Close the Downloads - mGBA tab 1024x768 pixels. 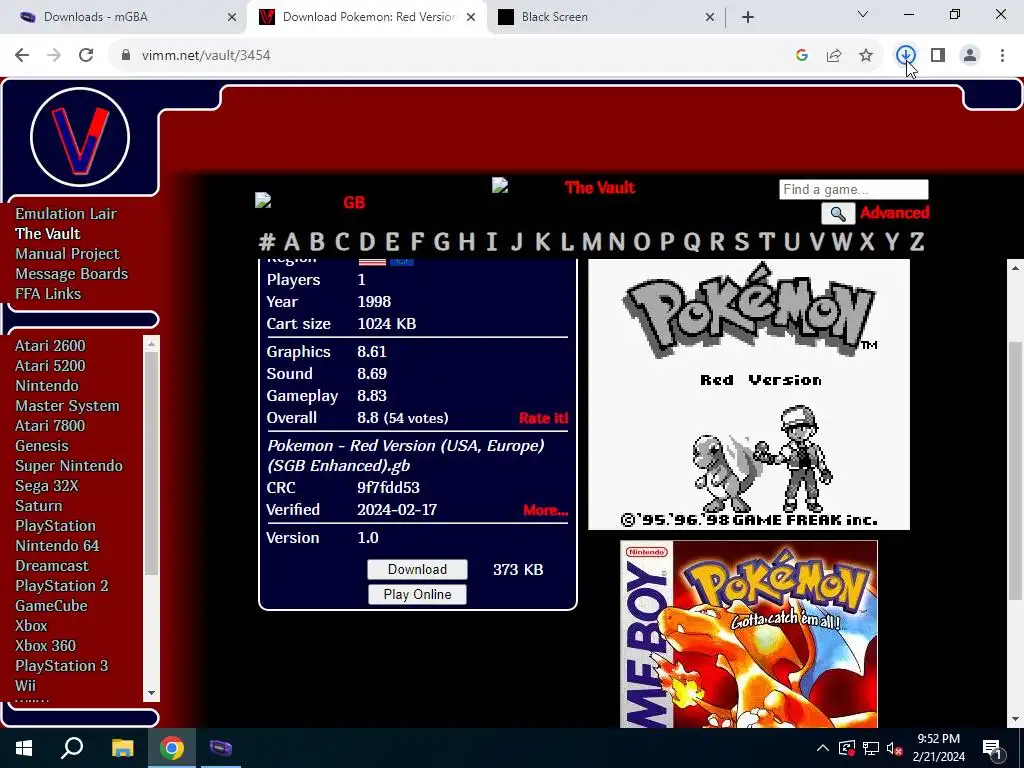pyautogui.click(x=232, y=17)
